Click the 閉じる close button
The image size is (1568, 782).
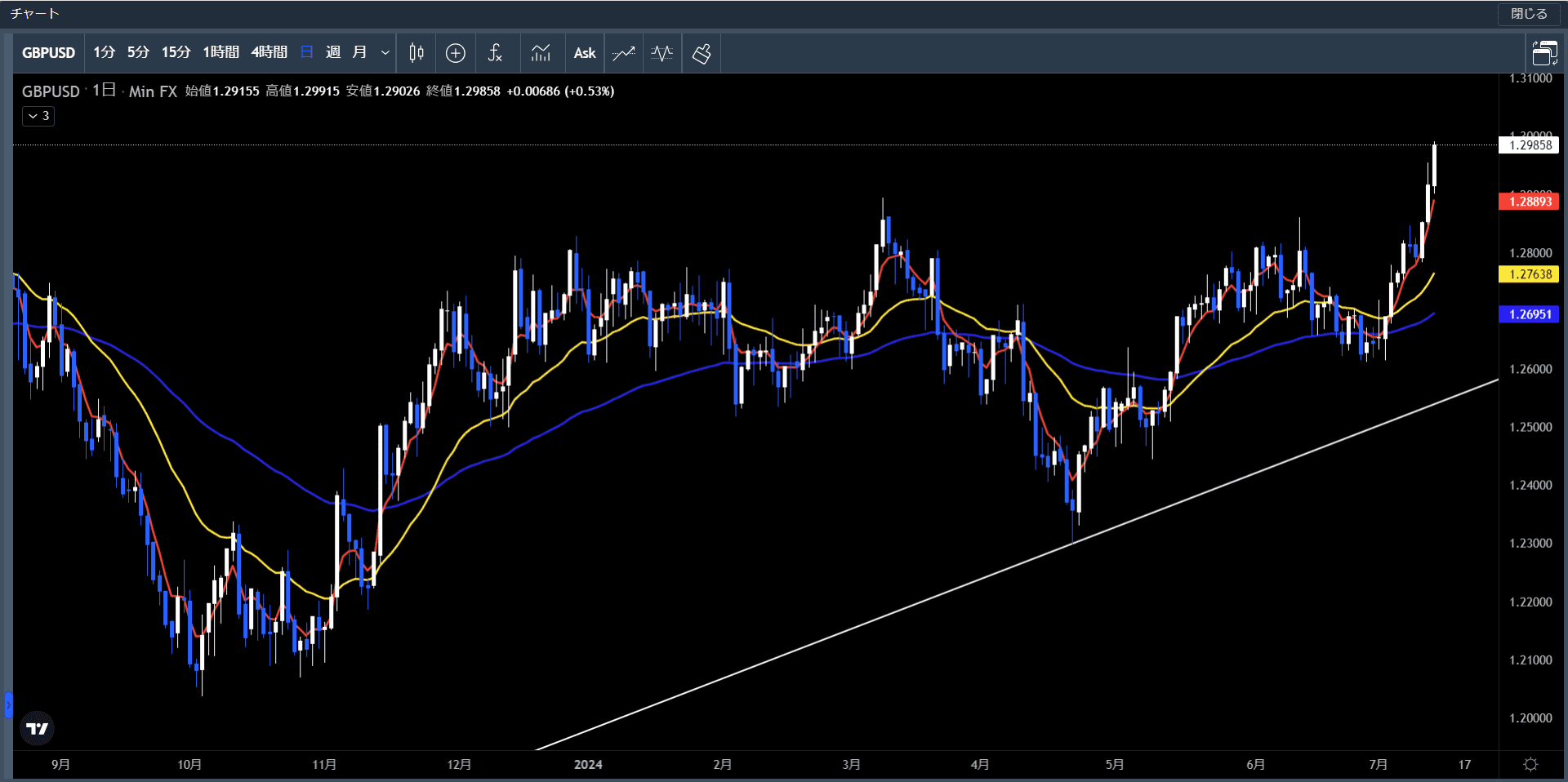pos(1529,14)
